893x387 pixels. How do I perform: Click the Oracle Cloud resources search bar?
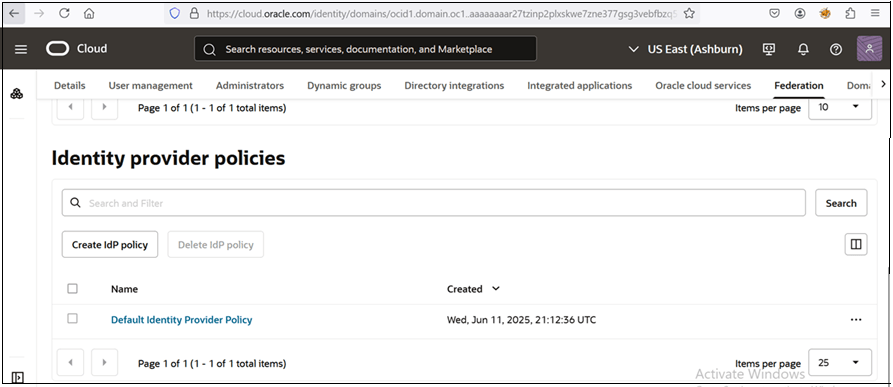(365, 49)
